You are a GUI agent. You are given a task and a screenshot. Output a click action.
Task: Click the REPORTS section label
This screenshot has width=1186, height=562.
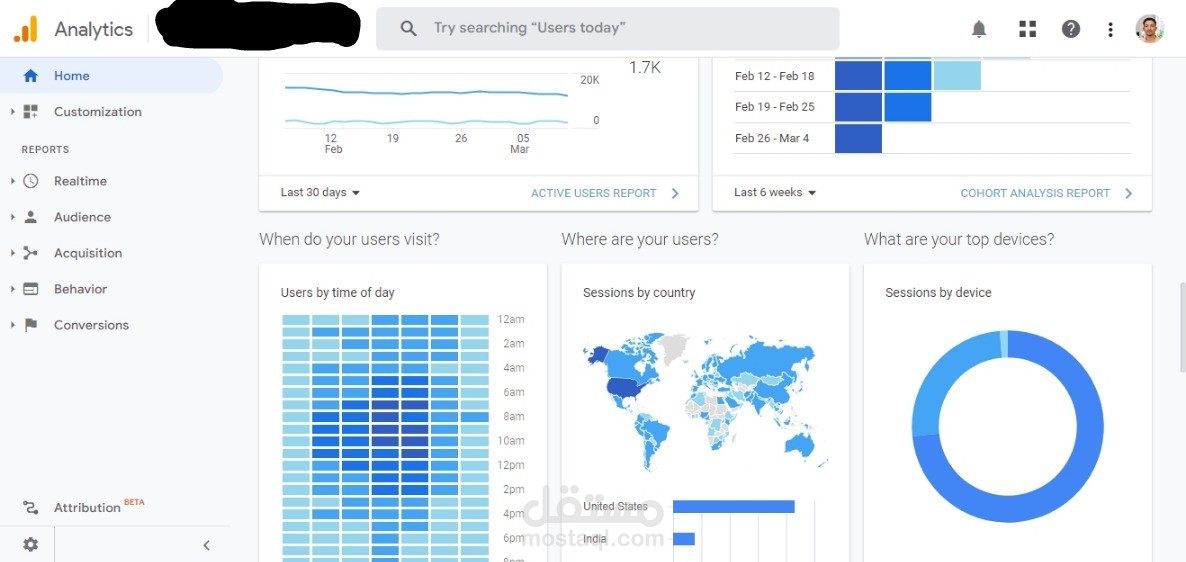[x=45, y=150]
